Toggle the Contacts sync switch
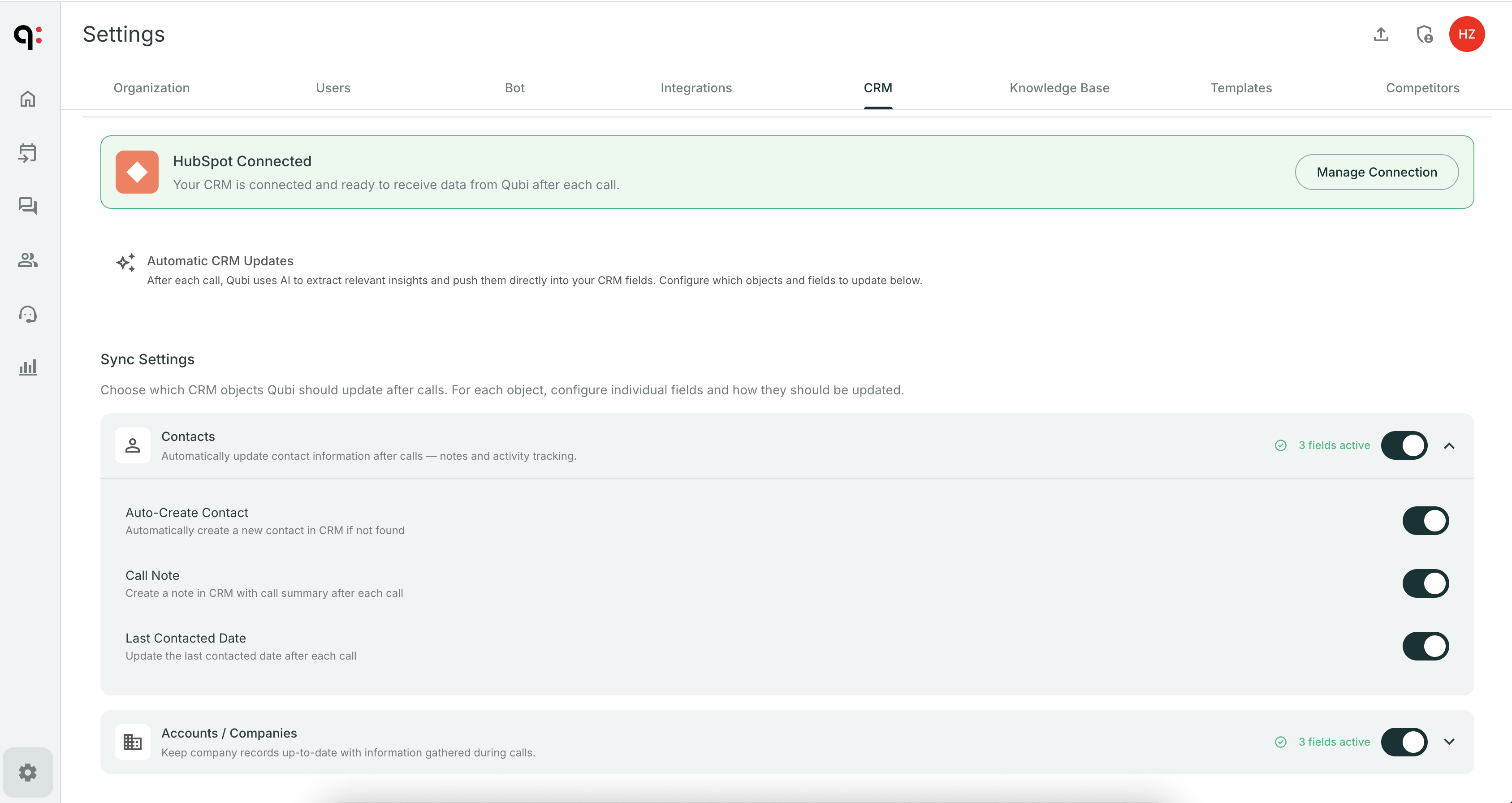This screenshot has height=803, width=1512. pyautogui.click(x=1404, y=445)
